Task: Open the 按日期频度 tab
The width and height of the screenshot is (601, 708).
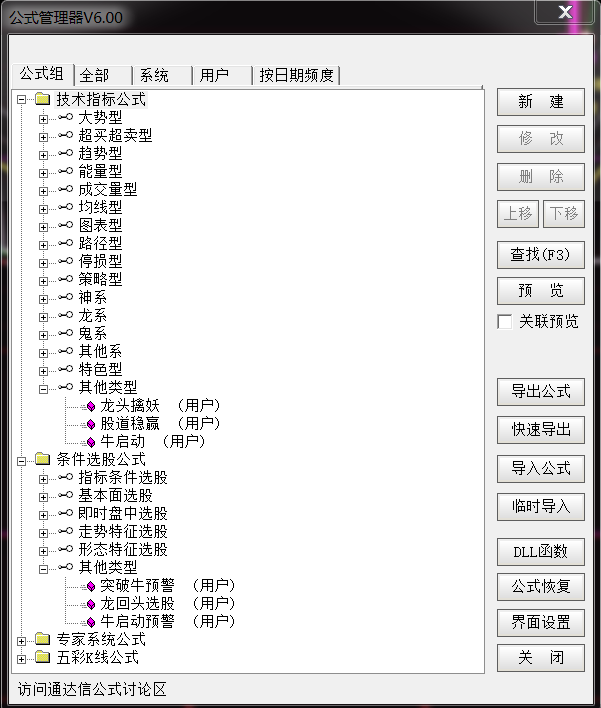Action: click(x=297, y=75)
